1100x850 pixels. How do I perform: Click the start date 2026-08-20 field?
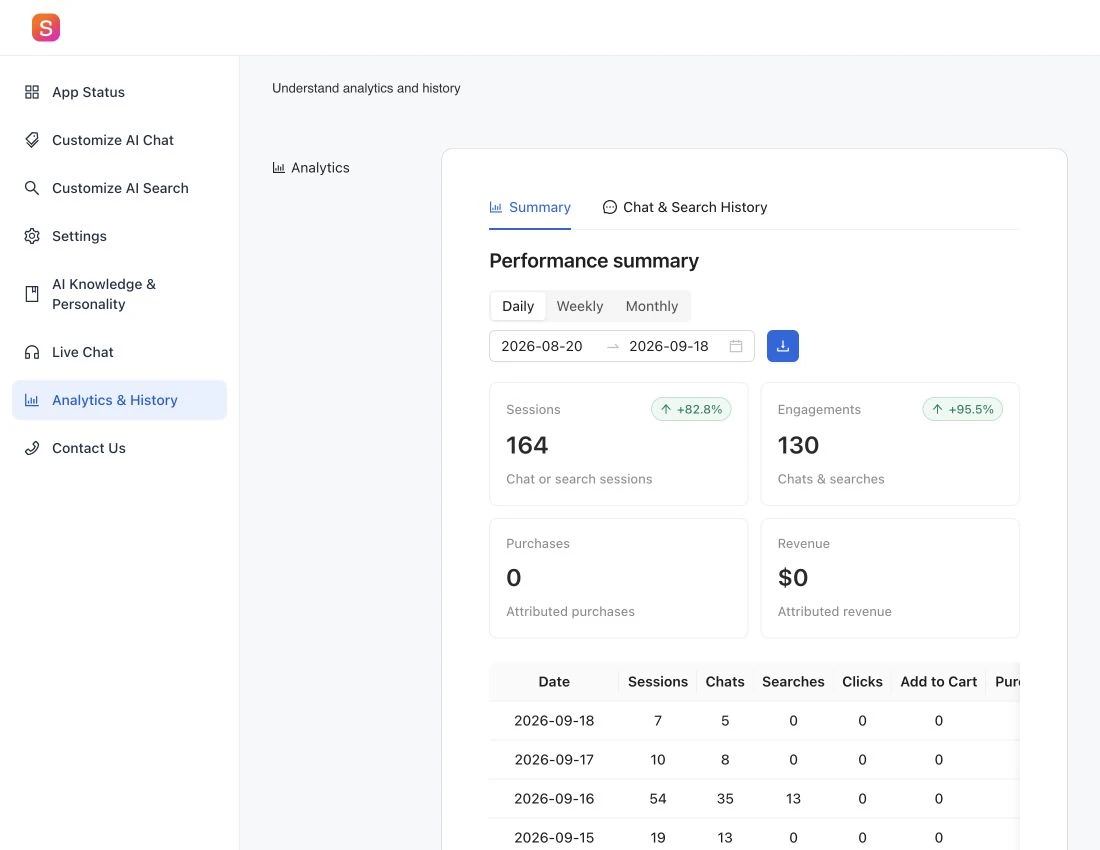point(542,346)
